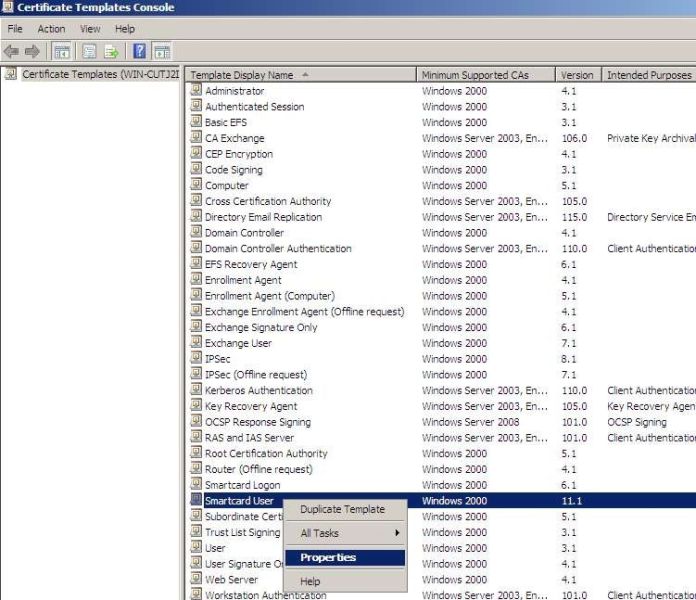The width and height of the screenshot is (696, 600).
Task: Click the Forward arrow toolbar icon
Action: [x=32, y=51]
